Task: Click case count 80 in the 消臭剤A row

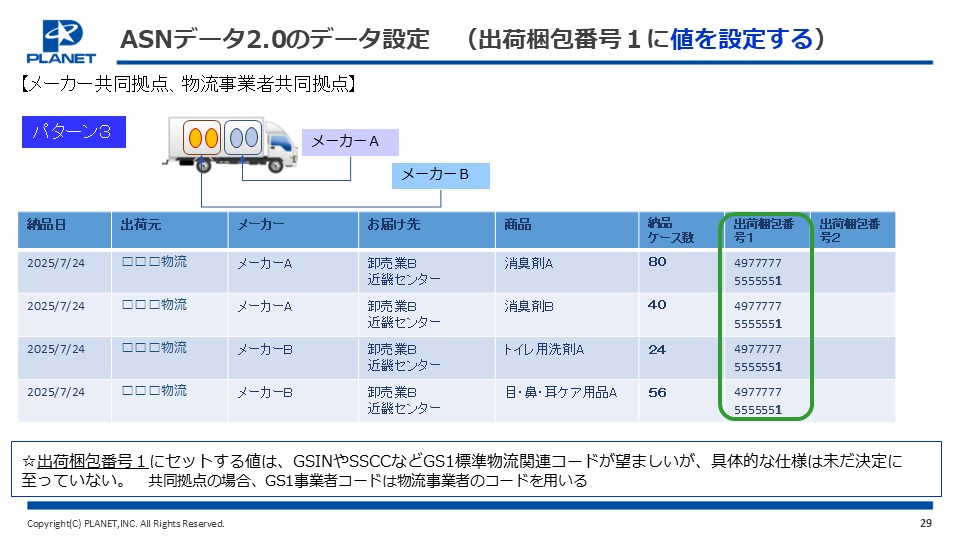Action: (657, 262)
